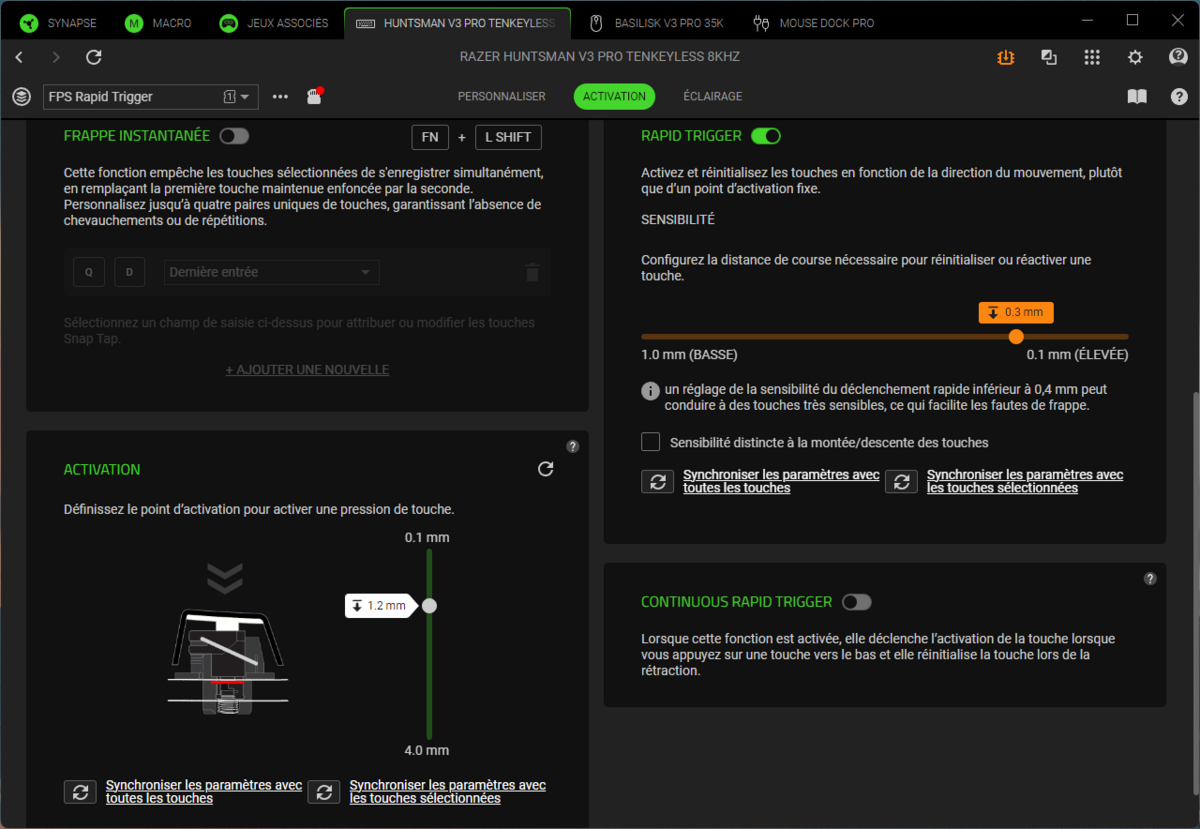1200x829 pixels.
Task: Go forward with the right arrow icon
Action: click(x=56, y=58)
